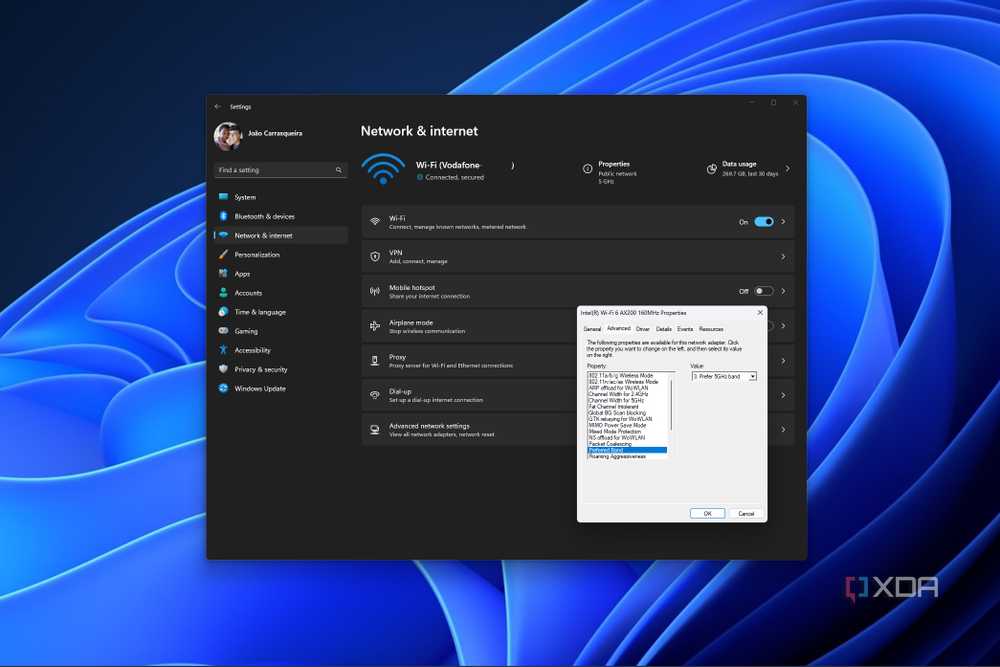1000x667 pixels.
Task: Select Packet Coalescing in Property list
Action: tap(610, 444)
